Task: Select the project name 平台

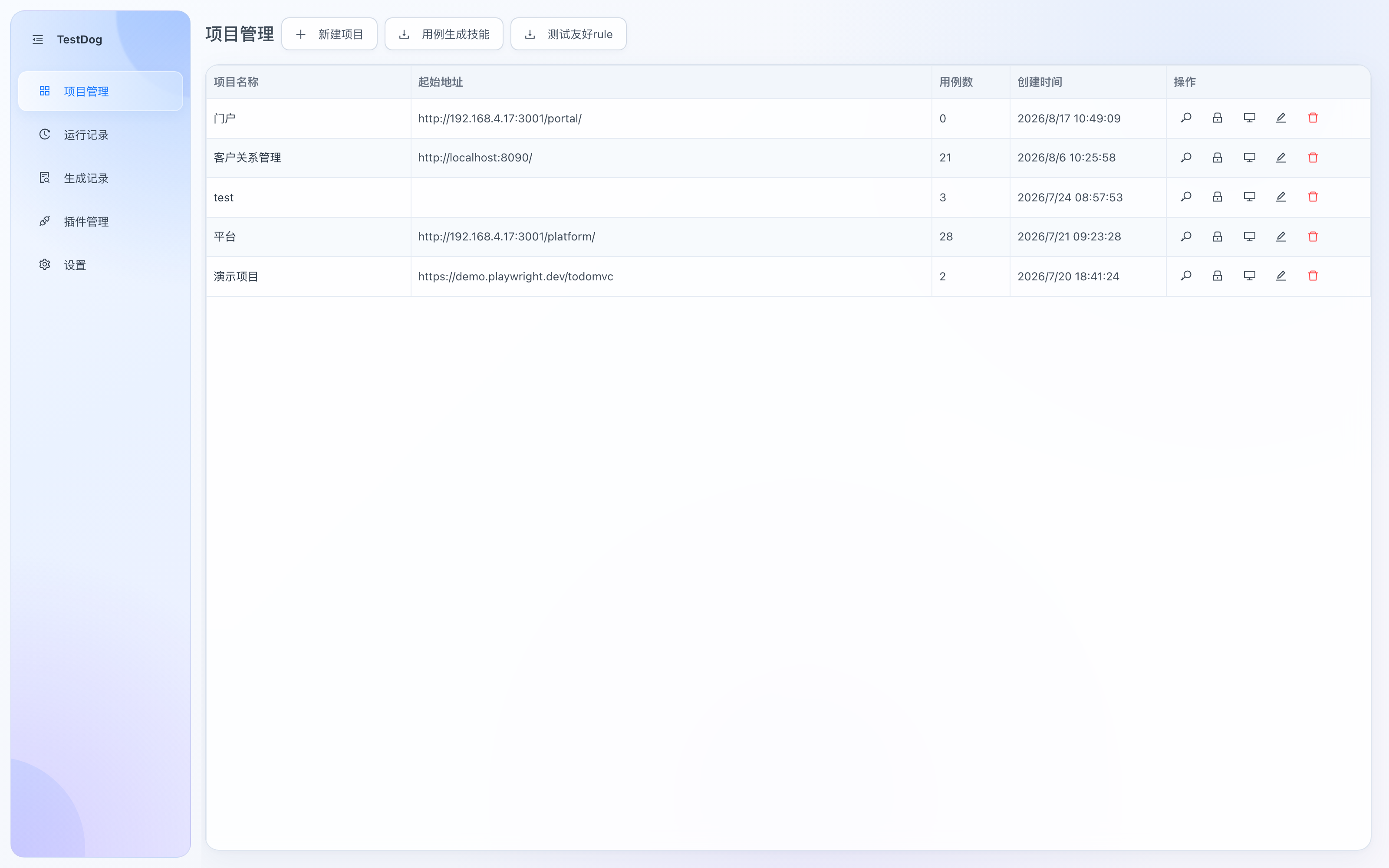Action: (224, 237)
